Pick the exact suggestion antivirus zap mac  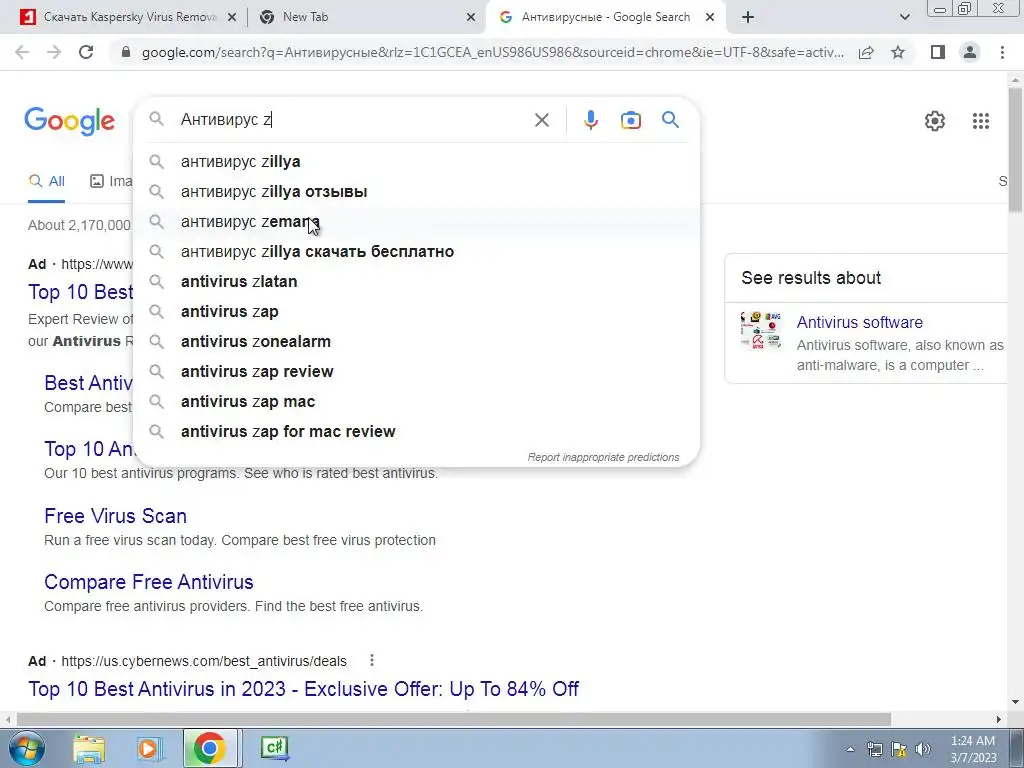416,402
